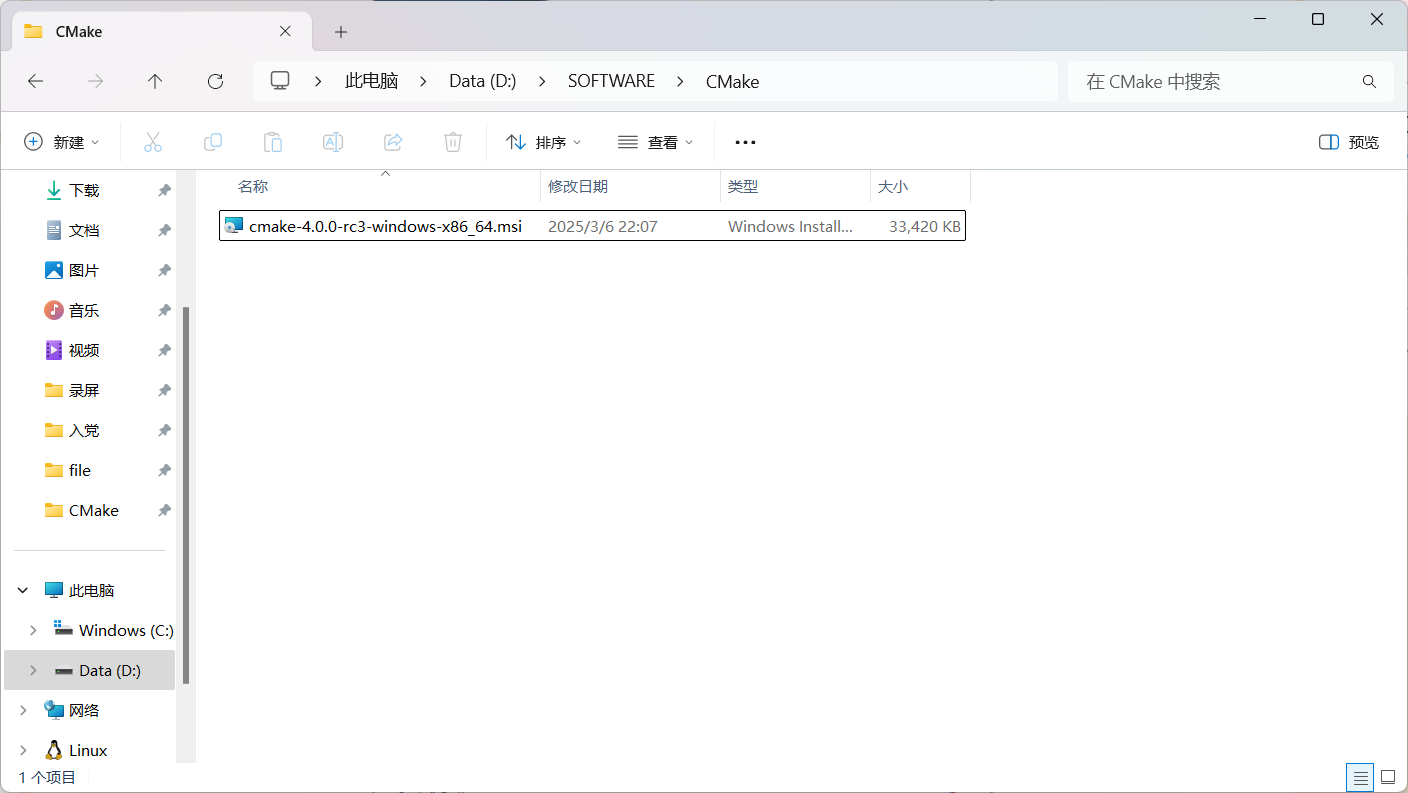The width and height of the screenshot is (1408, 793).
Task: Click the search magnifier icon
Action: (1369, 82)
